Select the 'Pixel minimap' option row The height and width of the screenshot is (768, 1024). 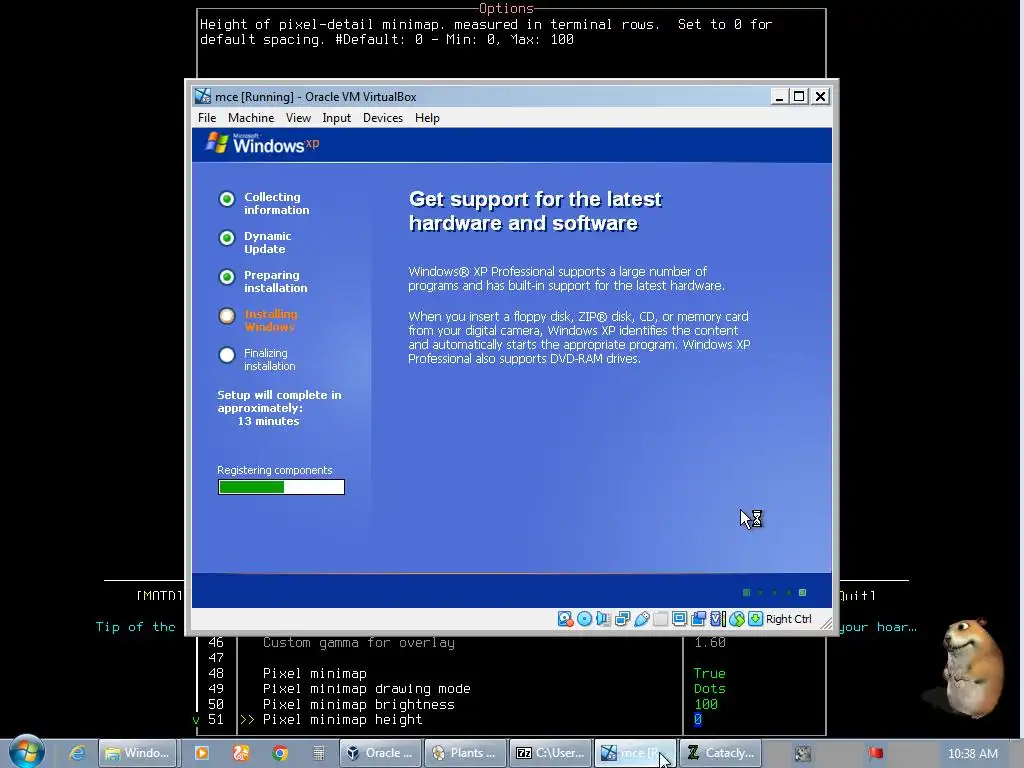[315, 674]
